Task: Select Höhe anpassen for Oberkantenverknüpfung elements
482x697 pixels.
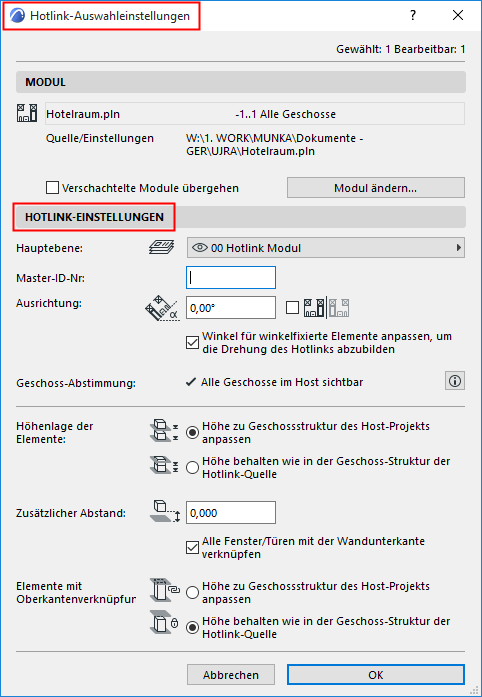Action: (192, 593)
